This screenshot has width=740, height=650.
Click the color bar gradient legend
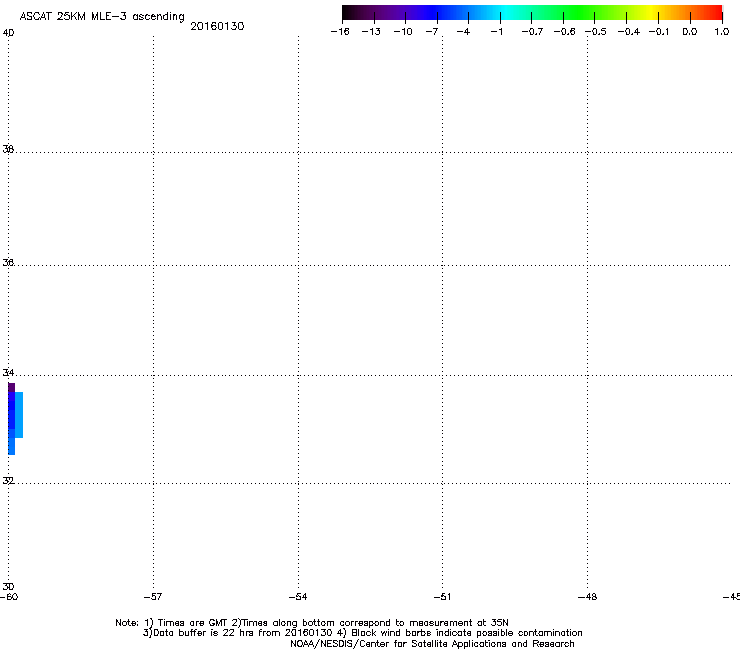pos(532,12)
